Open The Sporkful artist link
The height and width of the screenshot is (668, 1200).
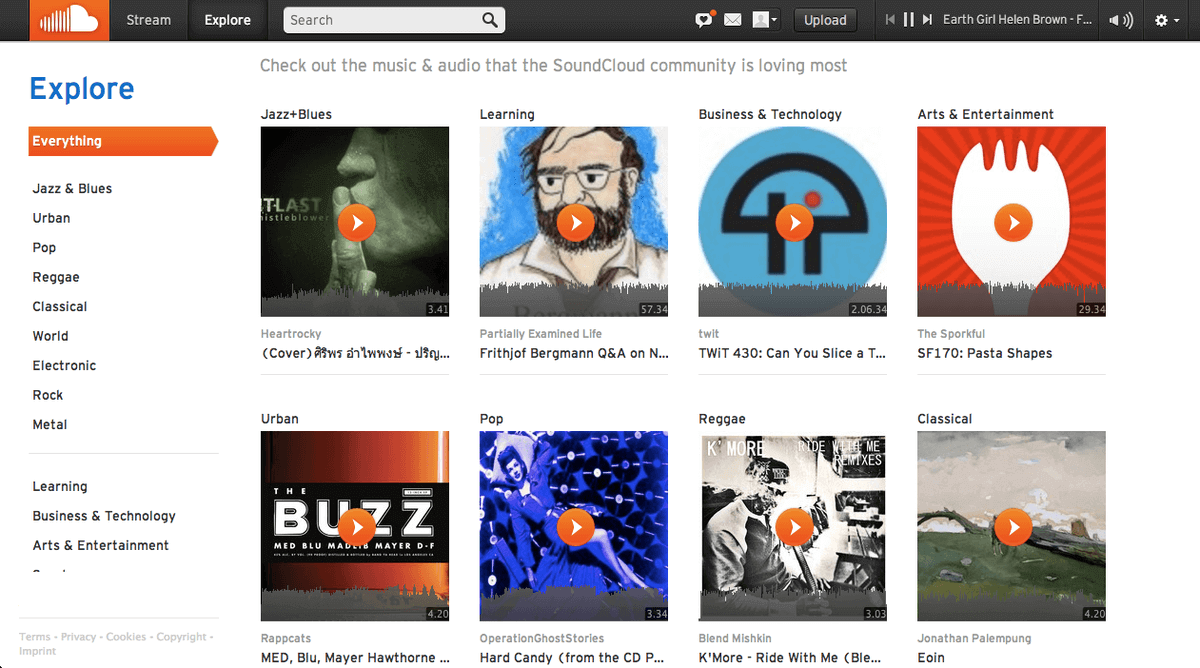click(951, 334)
